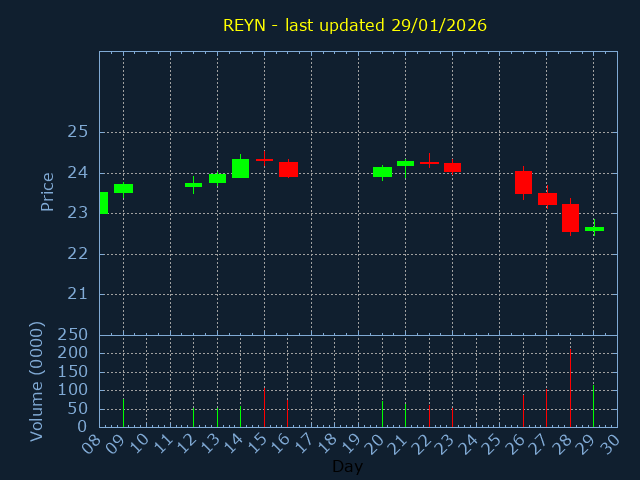
Task: Click the green candlestick for day 20
Action: coord(382,172)
